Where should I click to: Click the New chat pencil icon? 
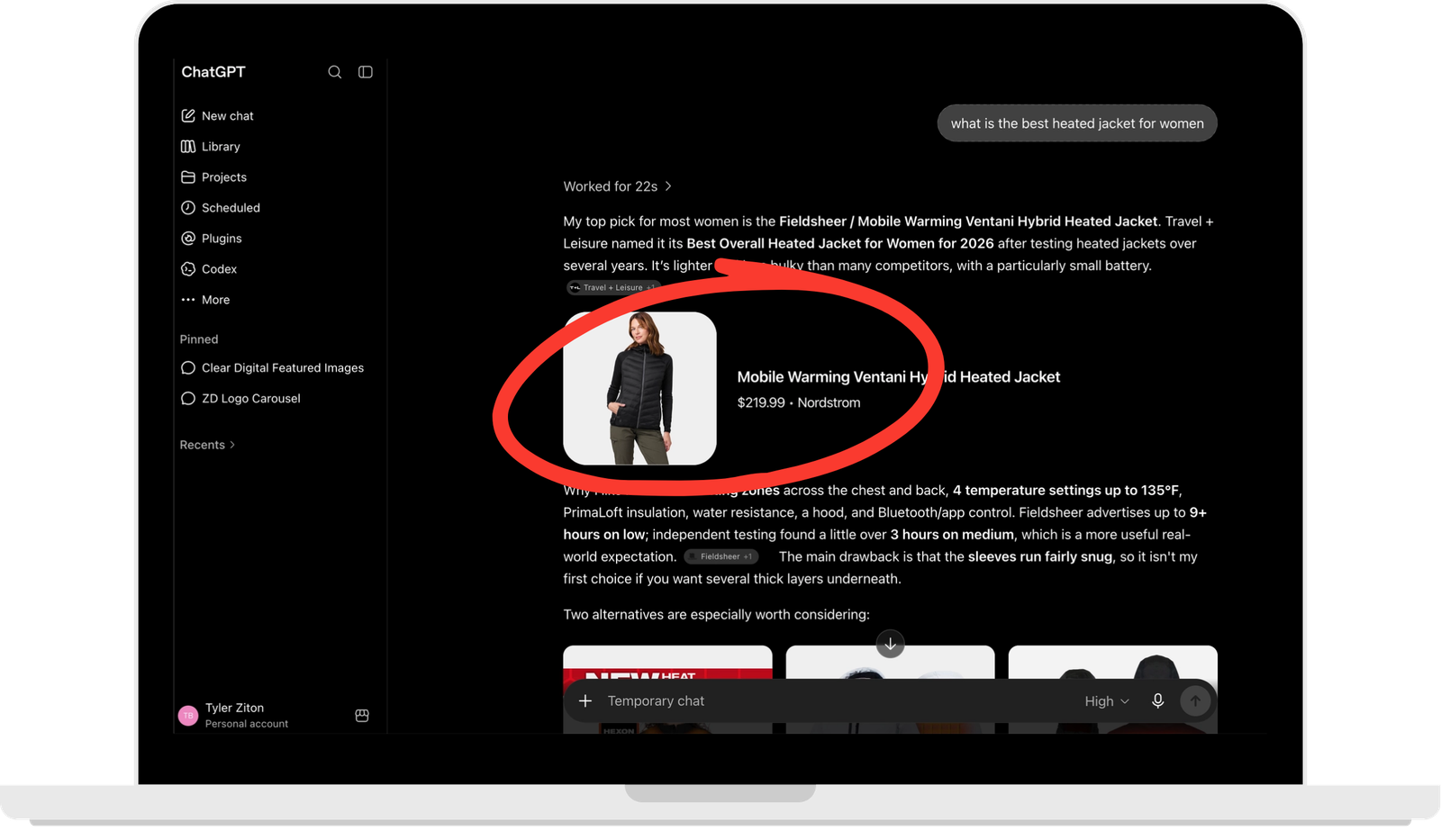click(x=188, y=116)
